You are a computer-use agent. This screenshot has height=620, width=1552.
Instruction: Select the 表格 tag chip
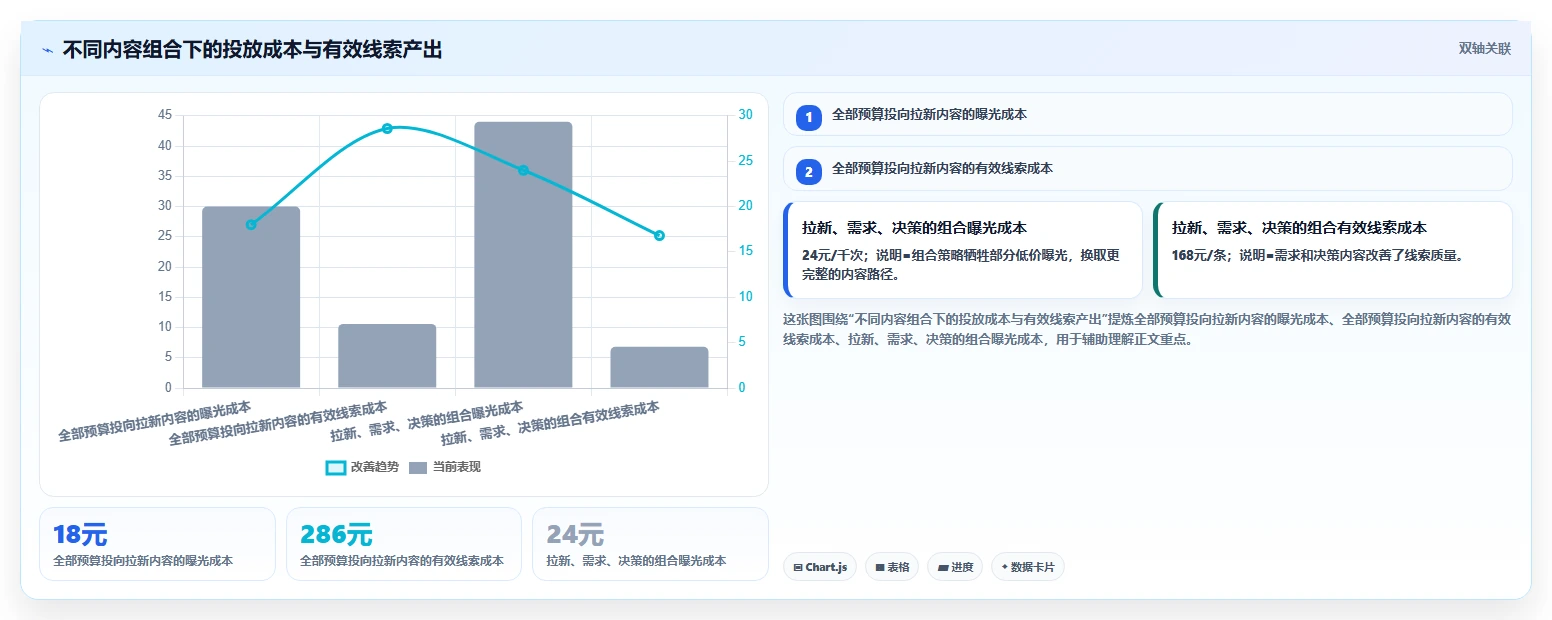click(892, 567)
